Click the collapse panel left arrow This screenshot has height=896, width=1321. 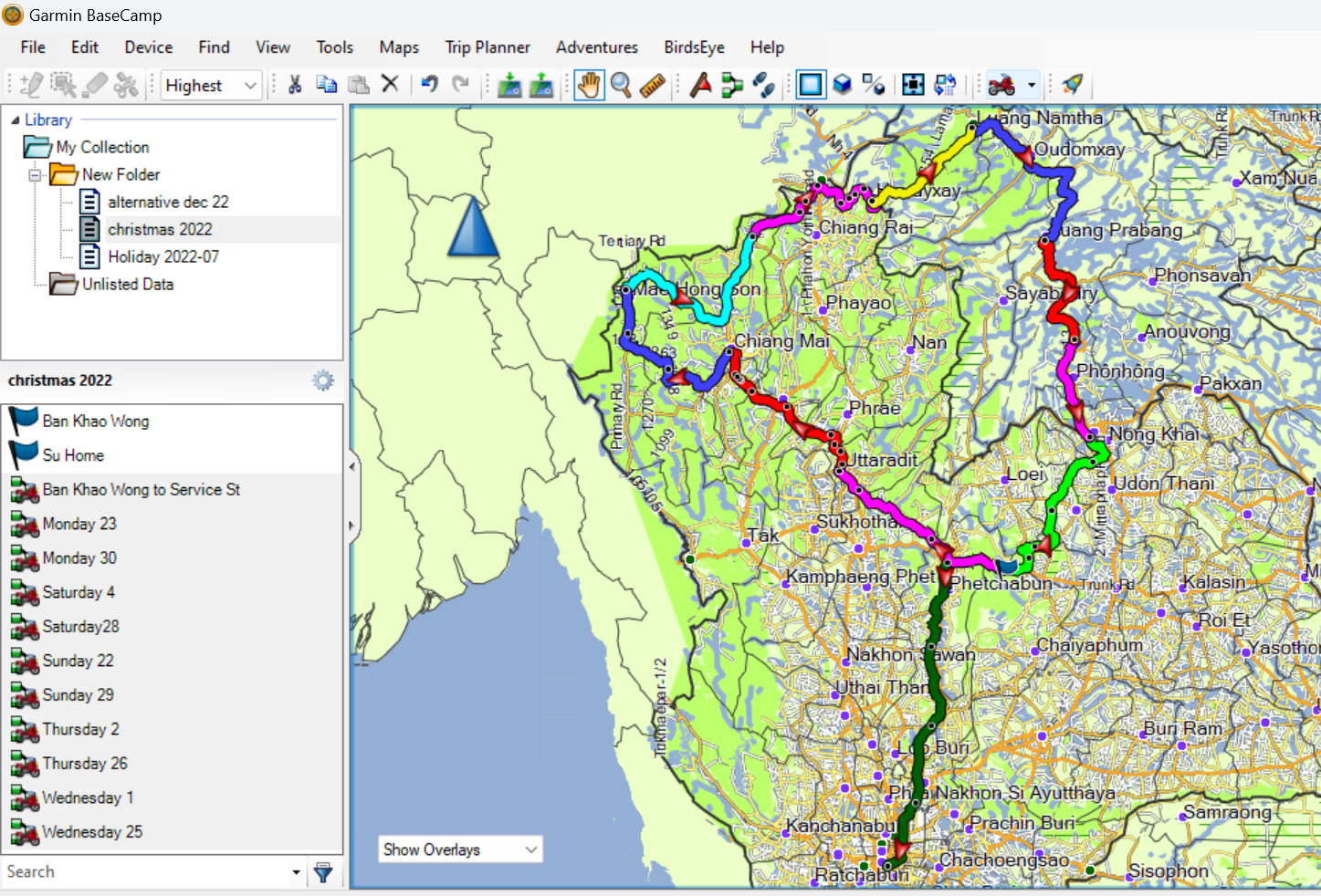point(352,466)
